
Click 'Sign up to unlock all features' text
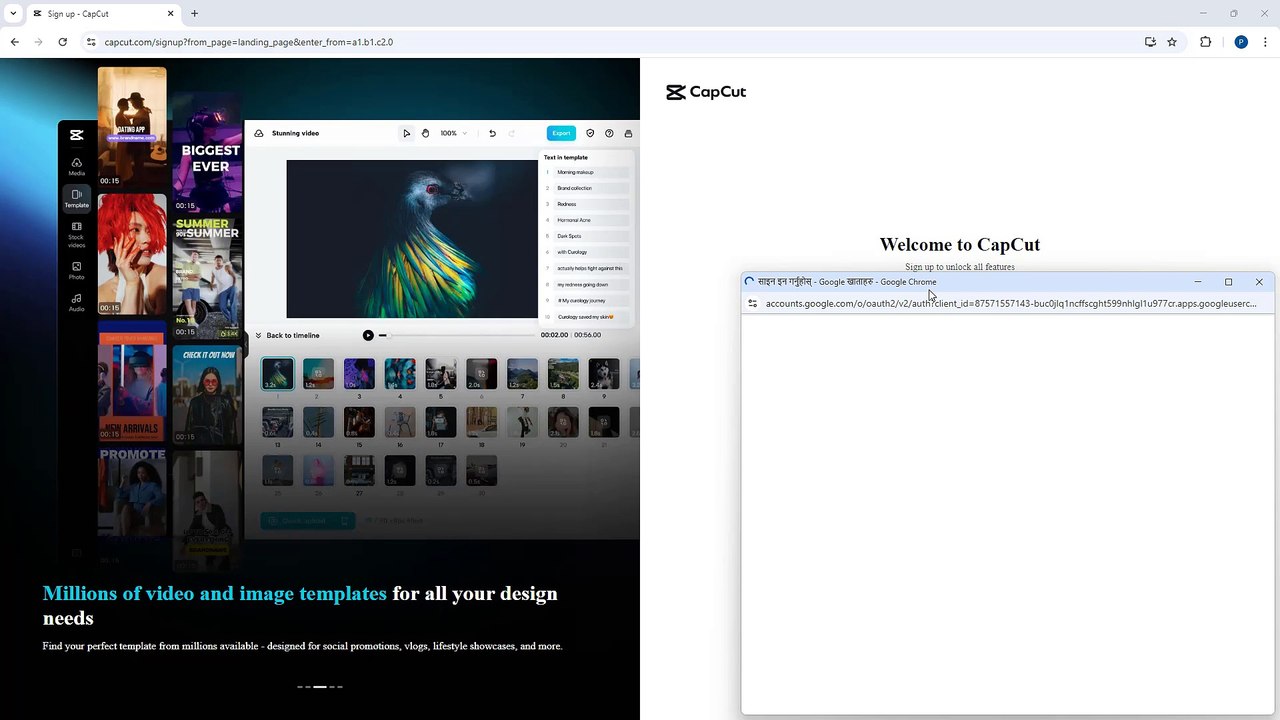(960, 267)
